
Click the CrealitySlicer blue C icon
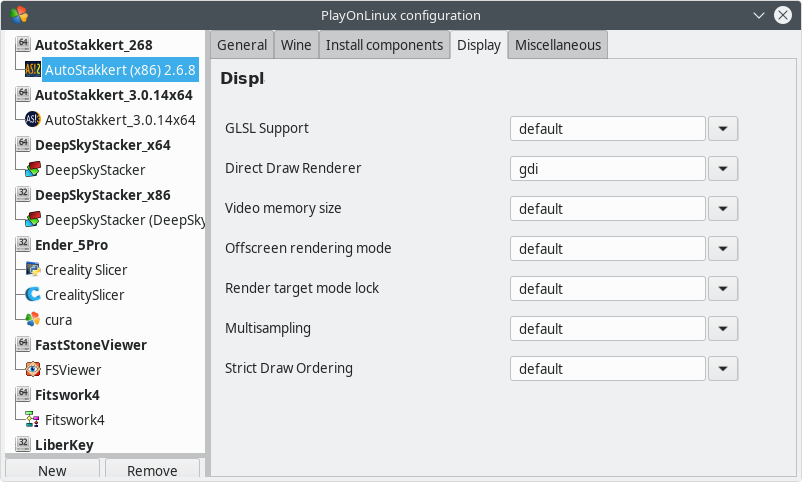pyautogui.click(x=33, y=294)
